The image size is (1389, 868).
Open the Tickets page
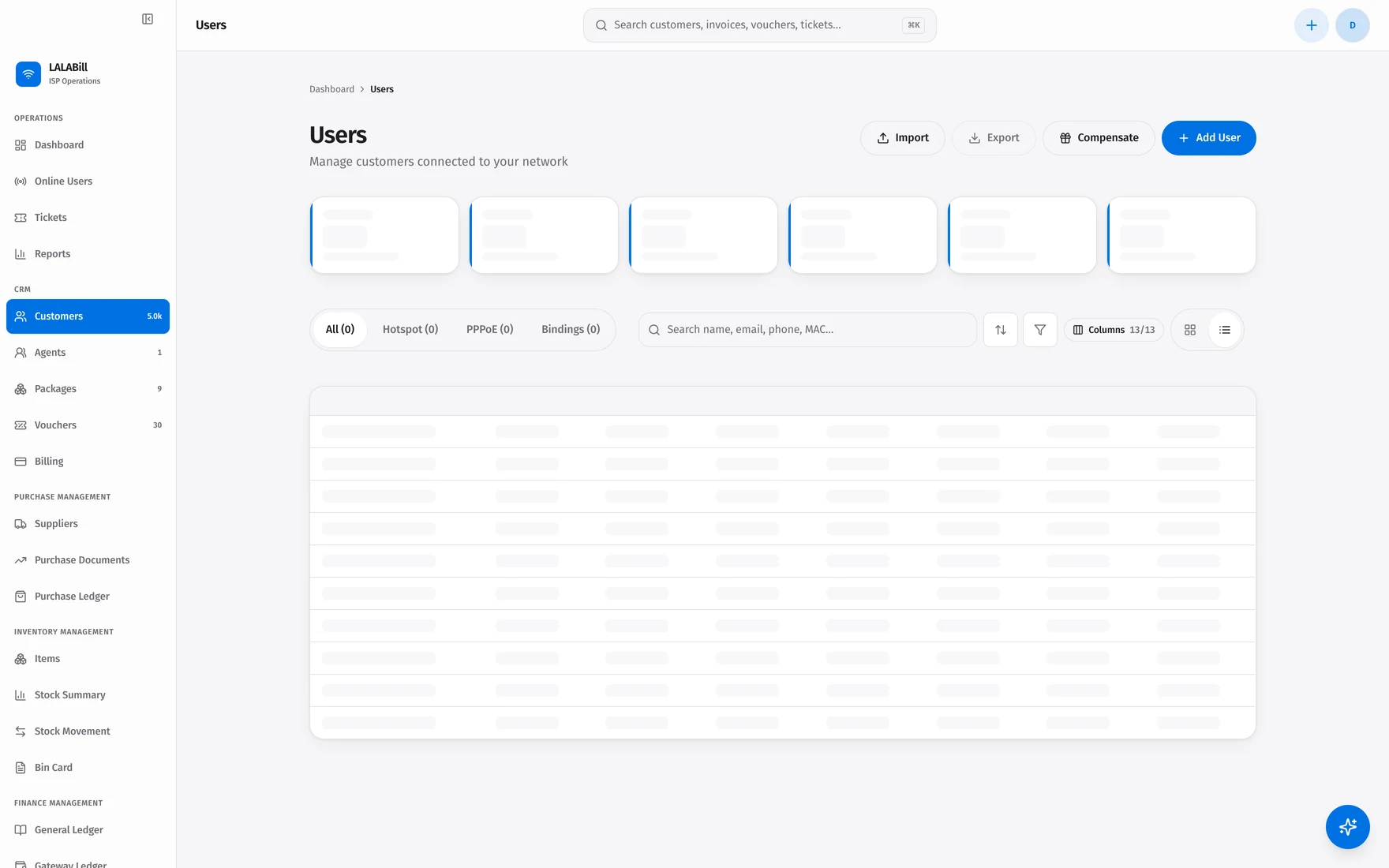click(88, 218)
